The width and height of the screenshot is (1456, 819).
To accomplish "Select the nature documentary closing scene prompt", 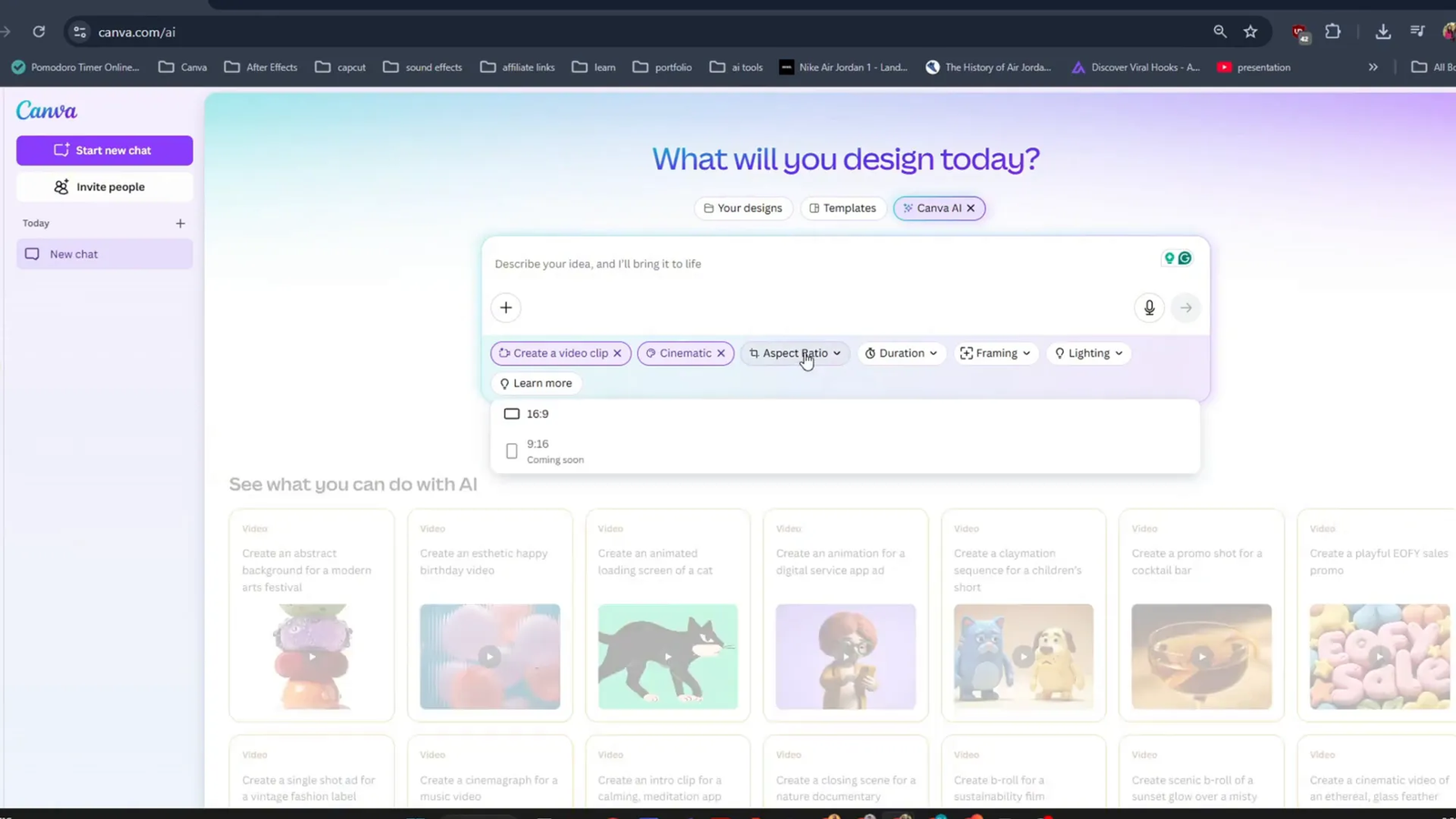I will [845, 773].
